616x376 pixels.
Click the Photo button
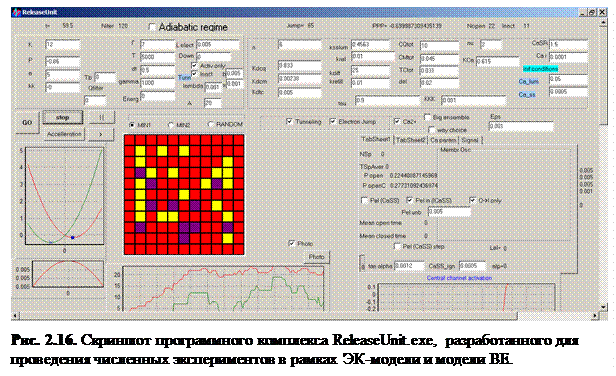pos(317,257)
